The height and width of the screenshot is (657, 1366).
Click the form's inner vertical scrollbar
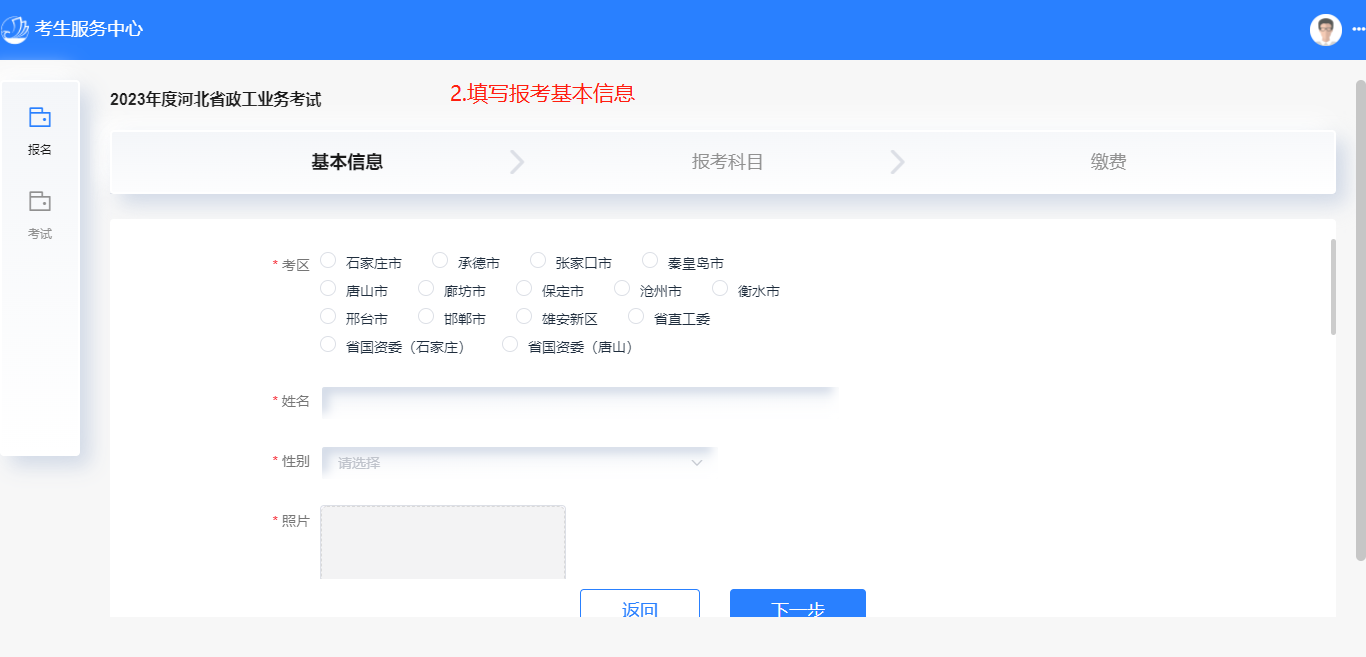click(x=1332, y=287)
